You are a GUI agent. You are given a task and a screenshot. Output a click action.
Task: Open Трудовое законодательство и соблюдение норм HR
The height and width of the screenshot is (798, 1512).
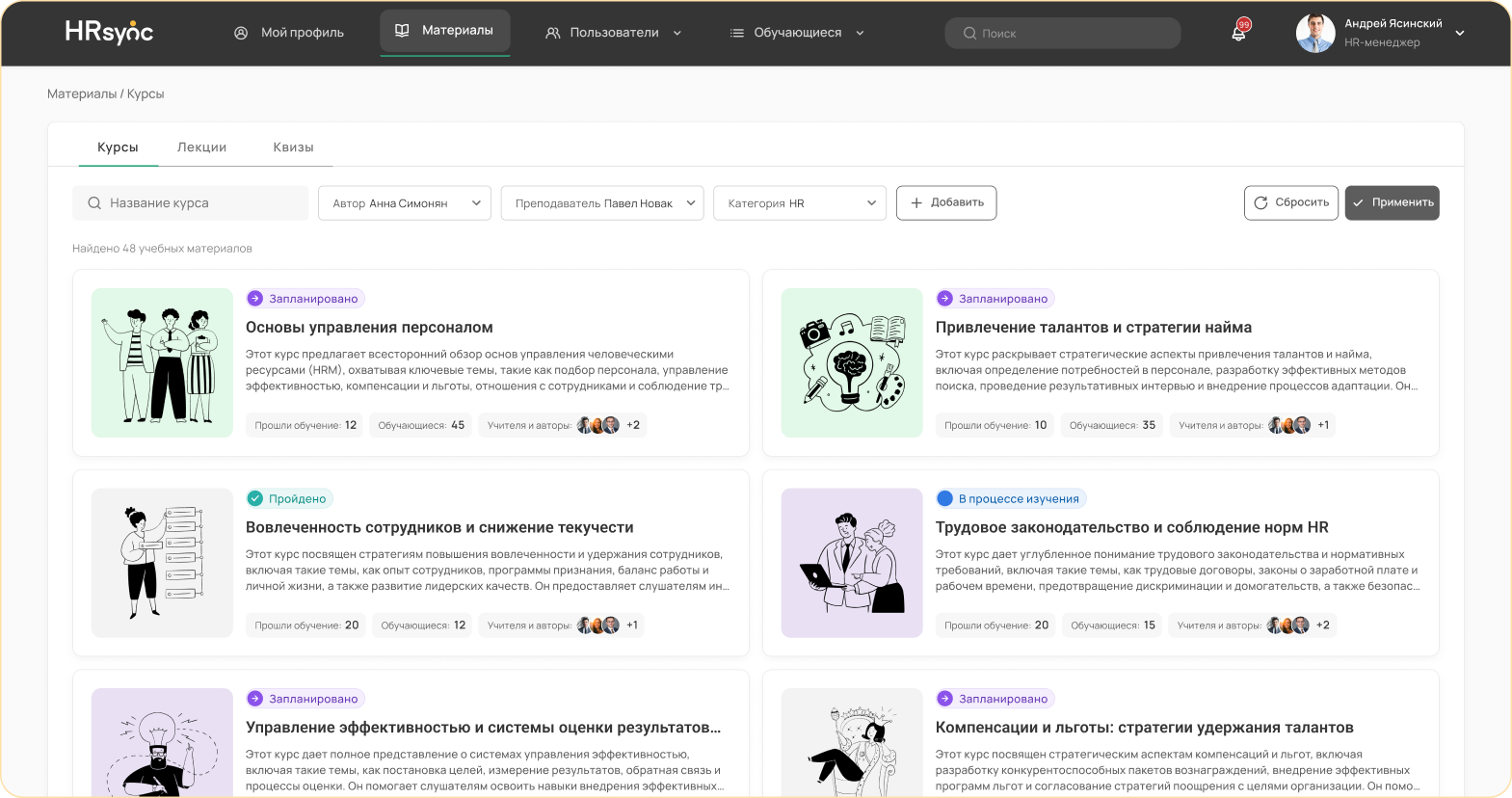tap(1132, 528)
